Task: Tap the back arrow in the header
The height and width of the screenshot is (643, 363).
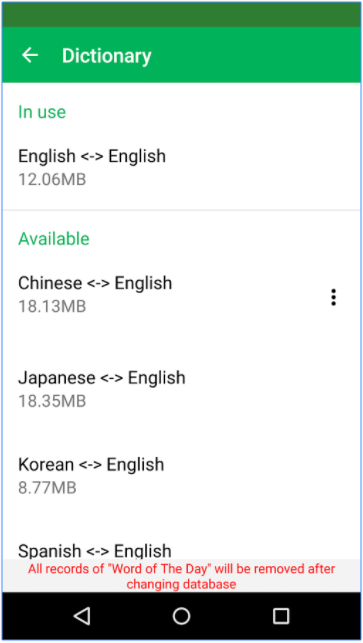Action: 30,55
